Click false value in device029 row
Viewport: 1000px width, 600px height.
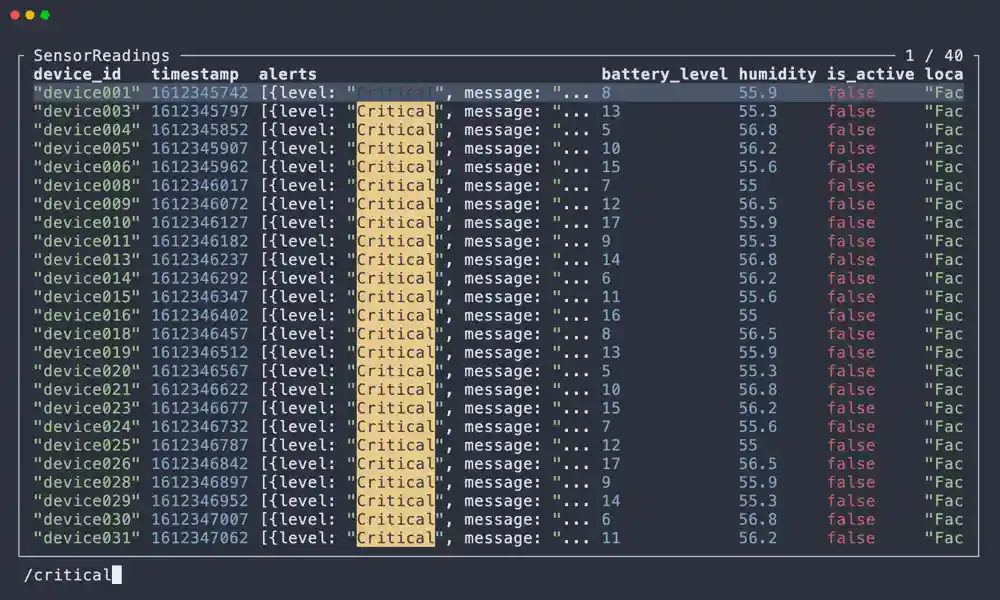[851, 501]
